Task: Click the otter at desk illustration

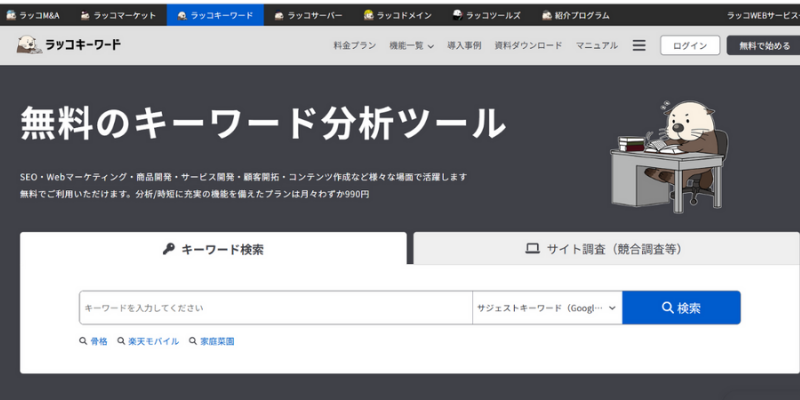Action: point(668,157)
